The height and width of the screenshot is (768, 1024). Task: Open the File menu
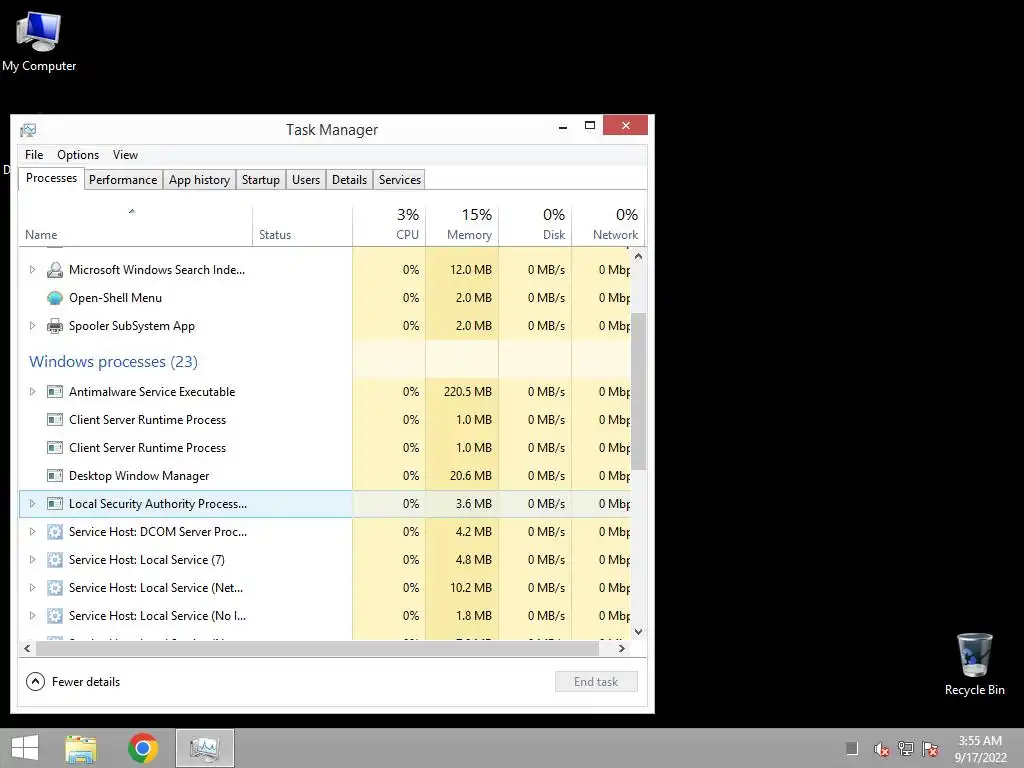click(34, 155)
